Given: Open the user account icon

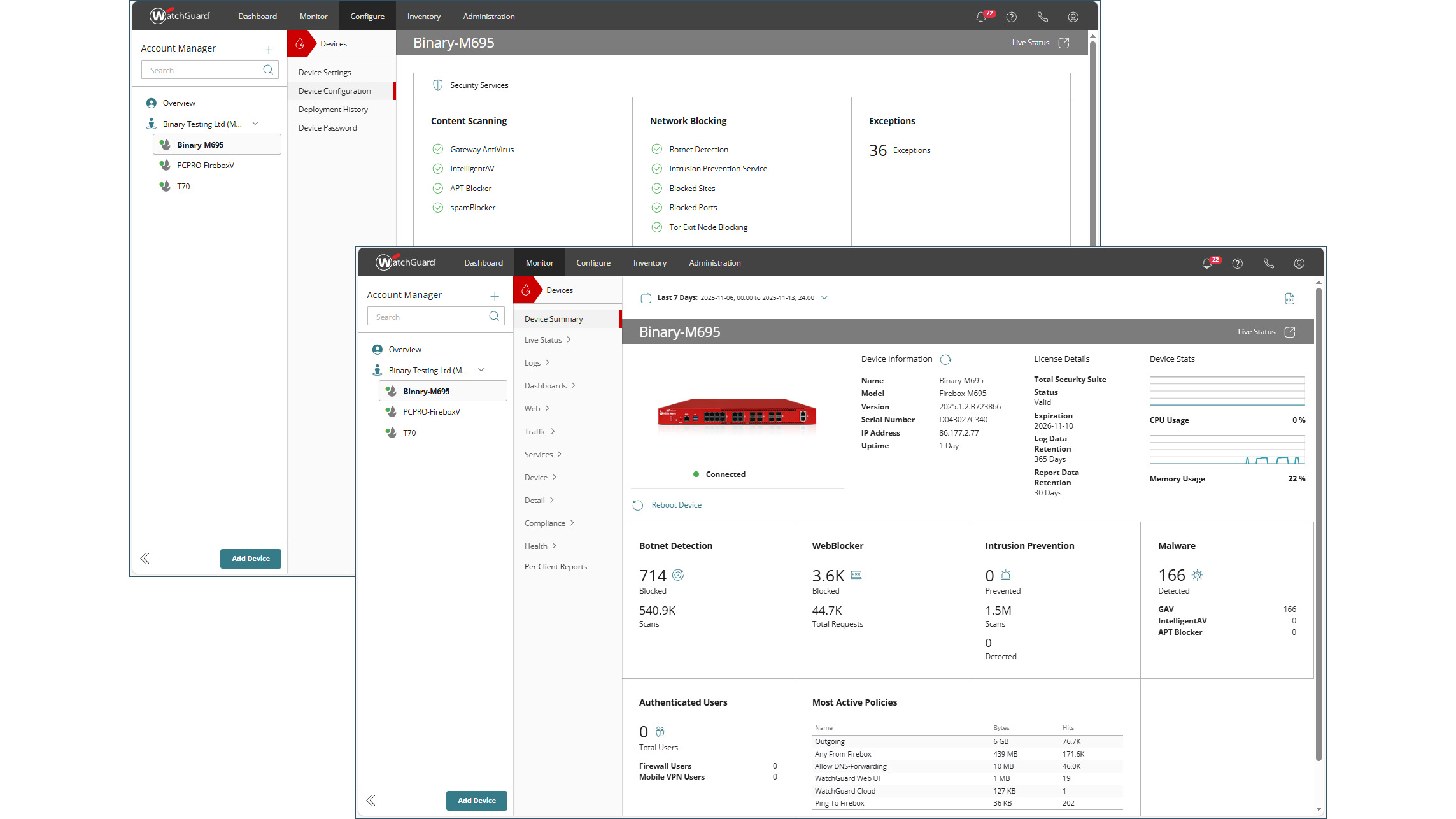Looking at the screenshot, I should pos(1299,262).
